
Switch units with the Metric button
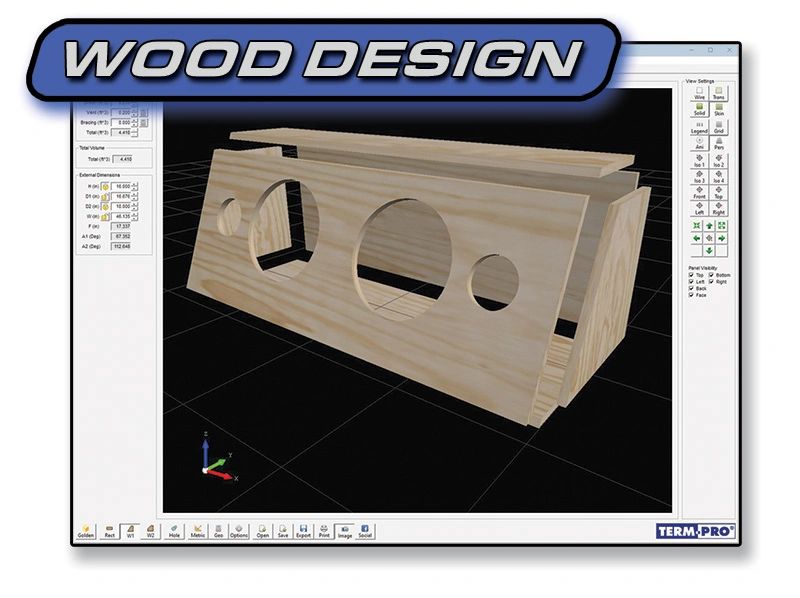(197, 531)
